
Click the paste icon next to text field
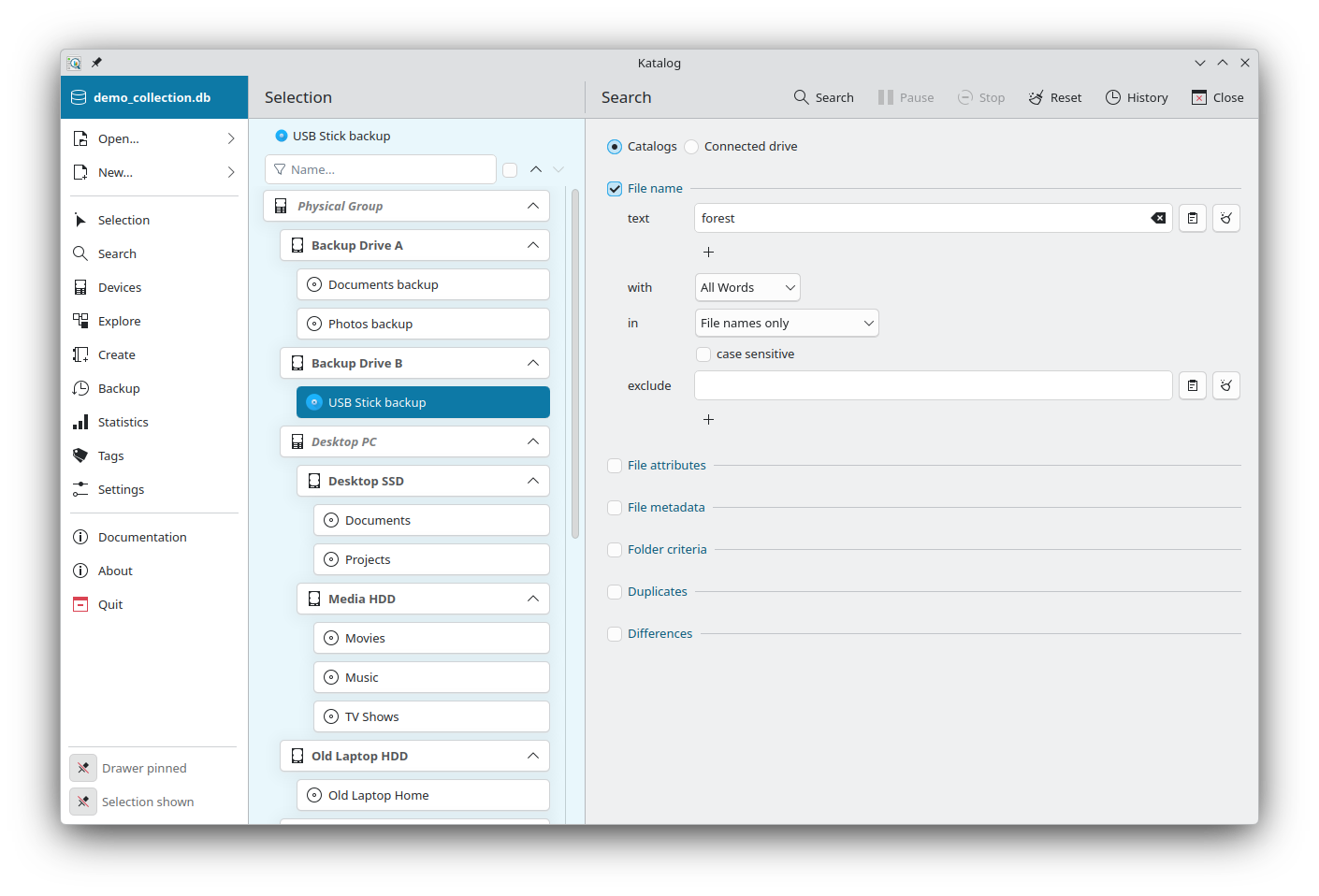(x=1193, y=218)
